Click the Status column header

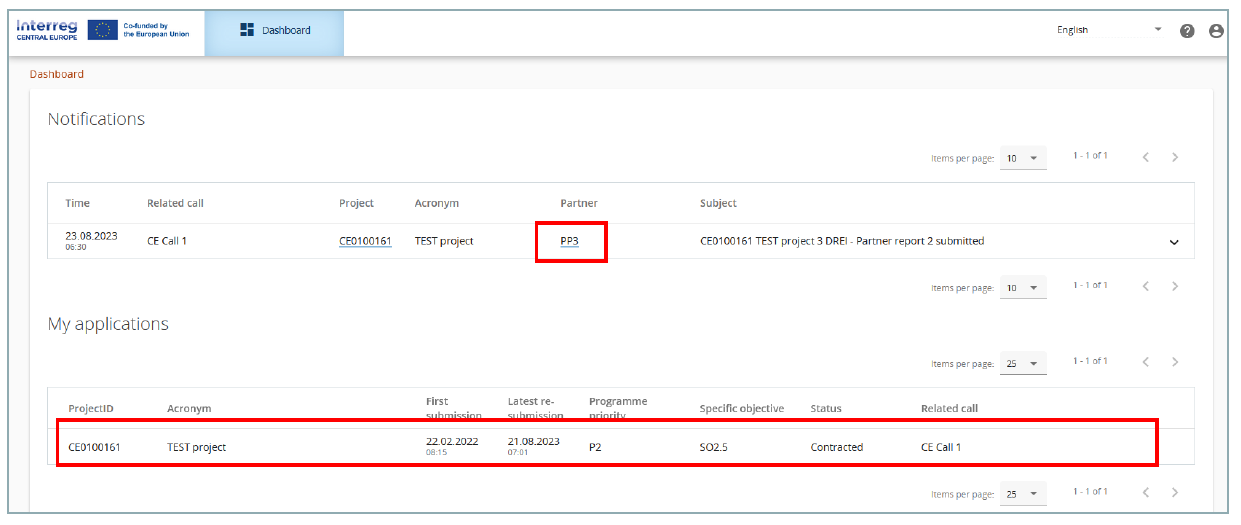coord(826,408)
